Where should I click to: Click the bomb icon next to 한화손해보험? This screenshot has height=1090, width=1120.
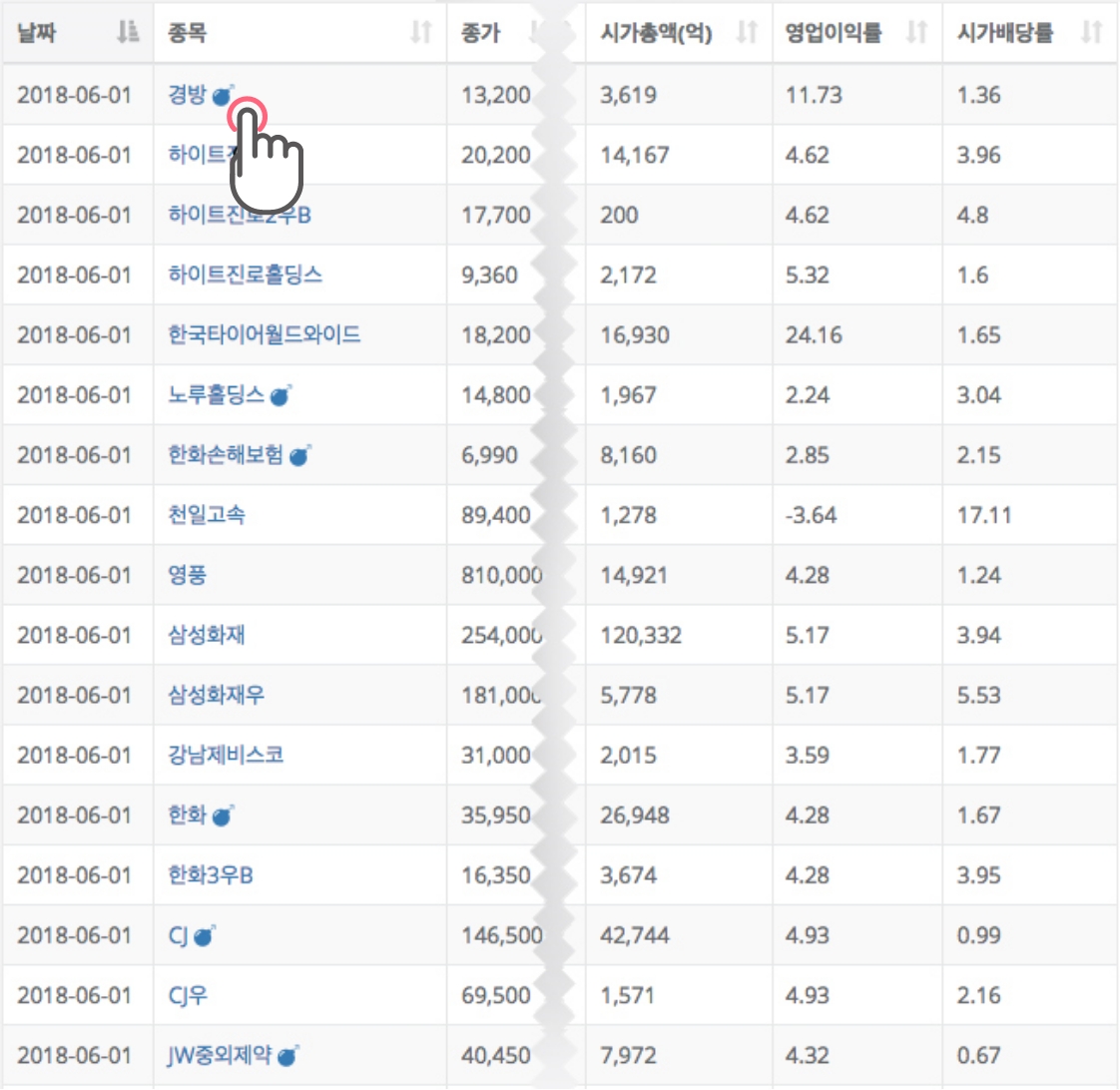[300, 455]
